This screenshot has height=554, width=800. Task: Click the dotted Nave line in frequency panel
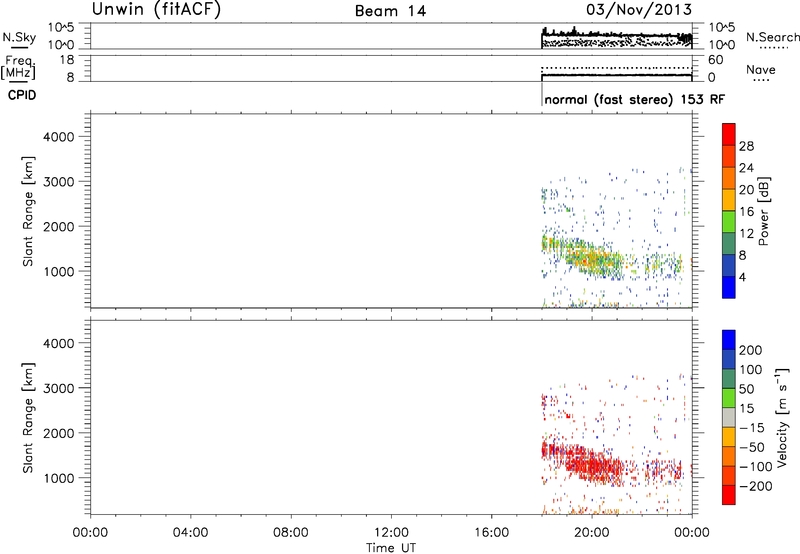point(616,67)
